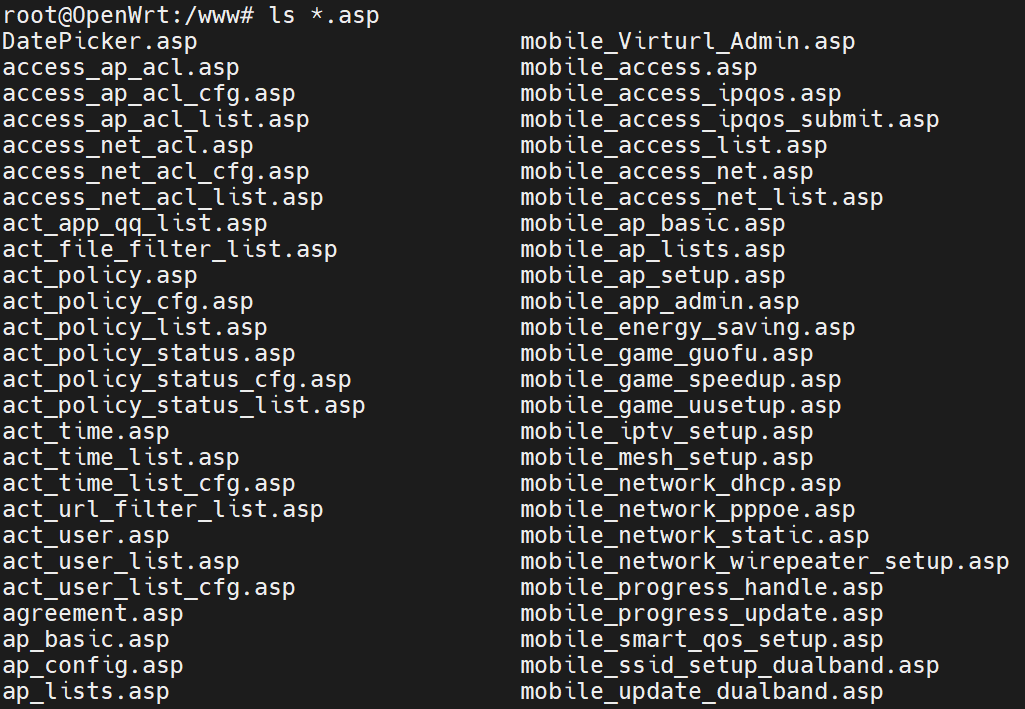Image resolution: width=1025 pixels, height=709 pixels.
Task: Click the command prompt line ls *.asp
Action: pos(191,15)
